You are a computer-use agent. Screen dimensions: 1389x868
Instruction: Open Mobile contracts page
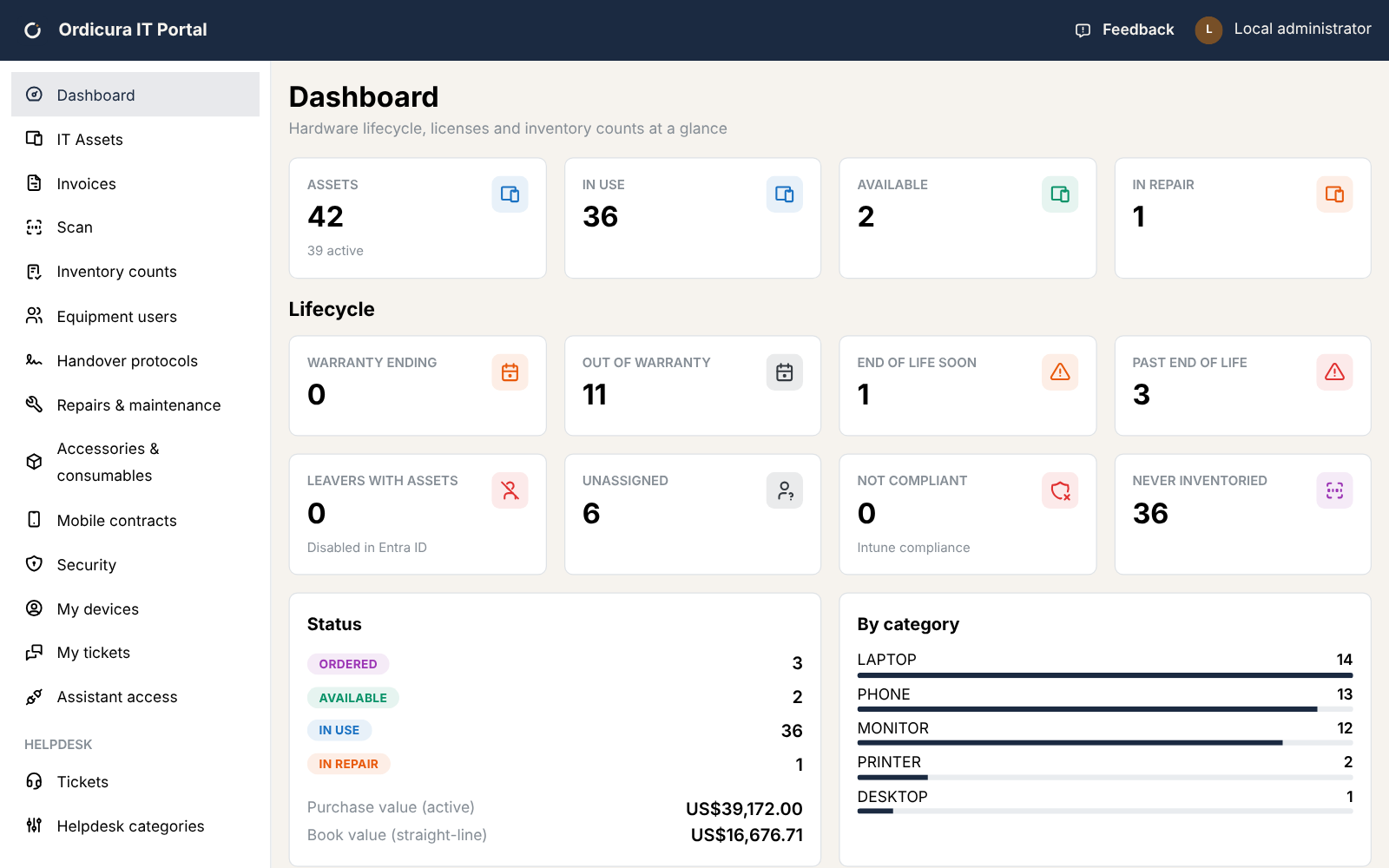point(135,520)
